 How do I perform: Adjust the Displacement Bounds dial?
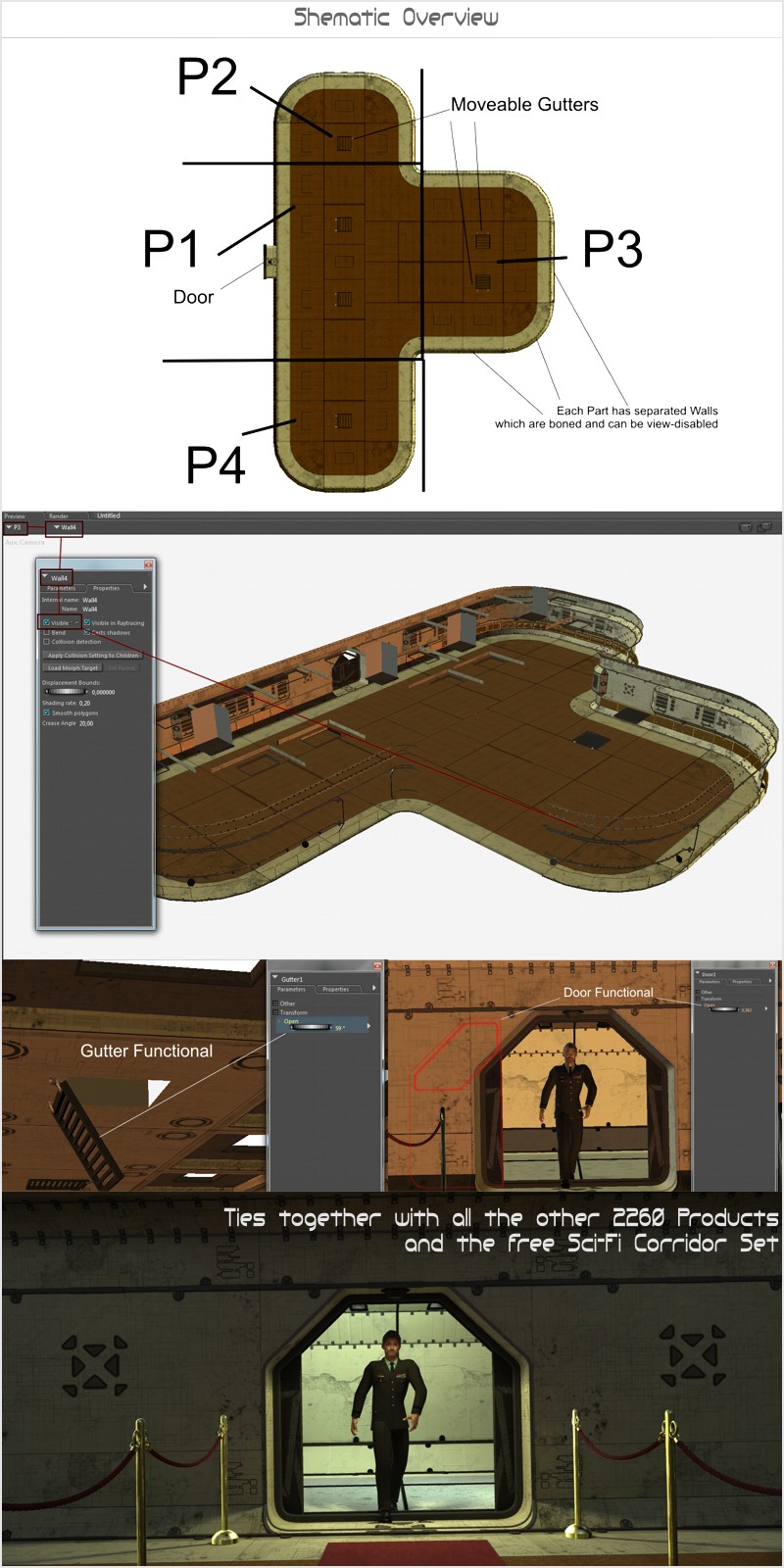(x=66, y=692)
